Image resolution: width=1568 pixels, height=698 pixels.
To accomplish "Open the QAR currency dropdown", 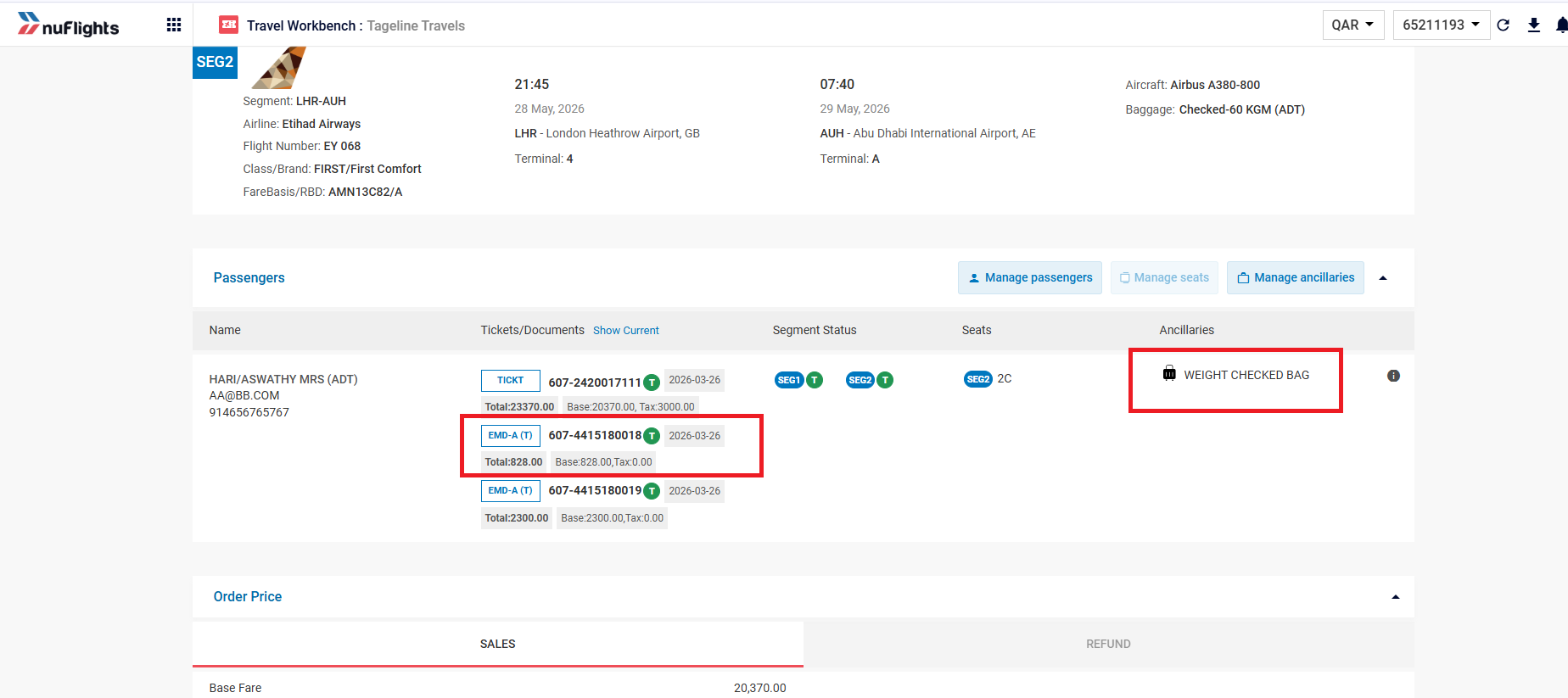I will click(1353, 25).
